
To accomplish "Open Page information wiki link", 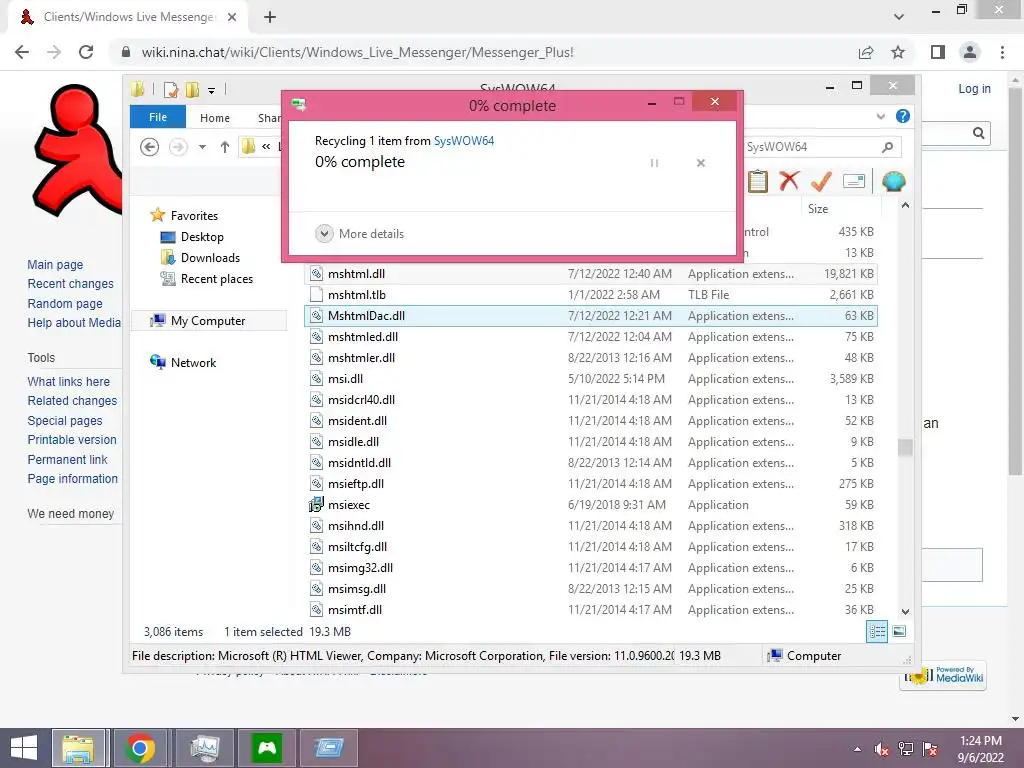I will [x=72, y=479].
